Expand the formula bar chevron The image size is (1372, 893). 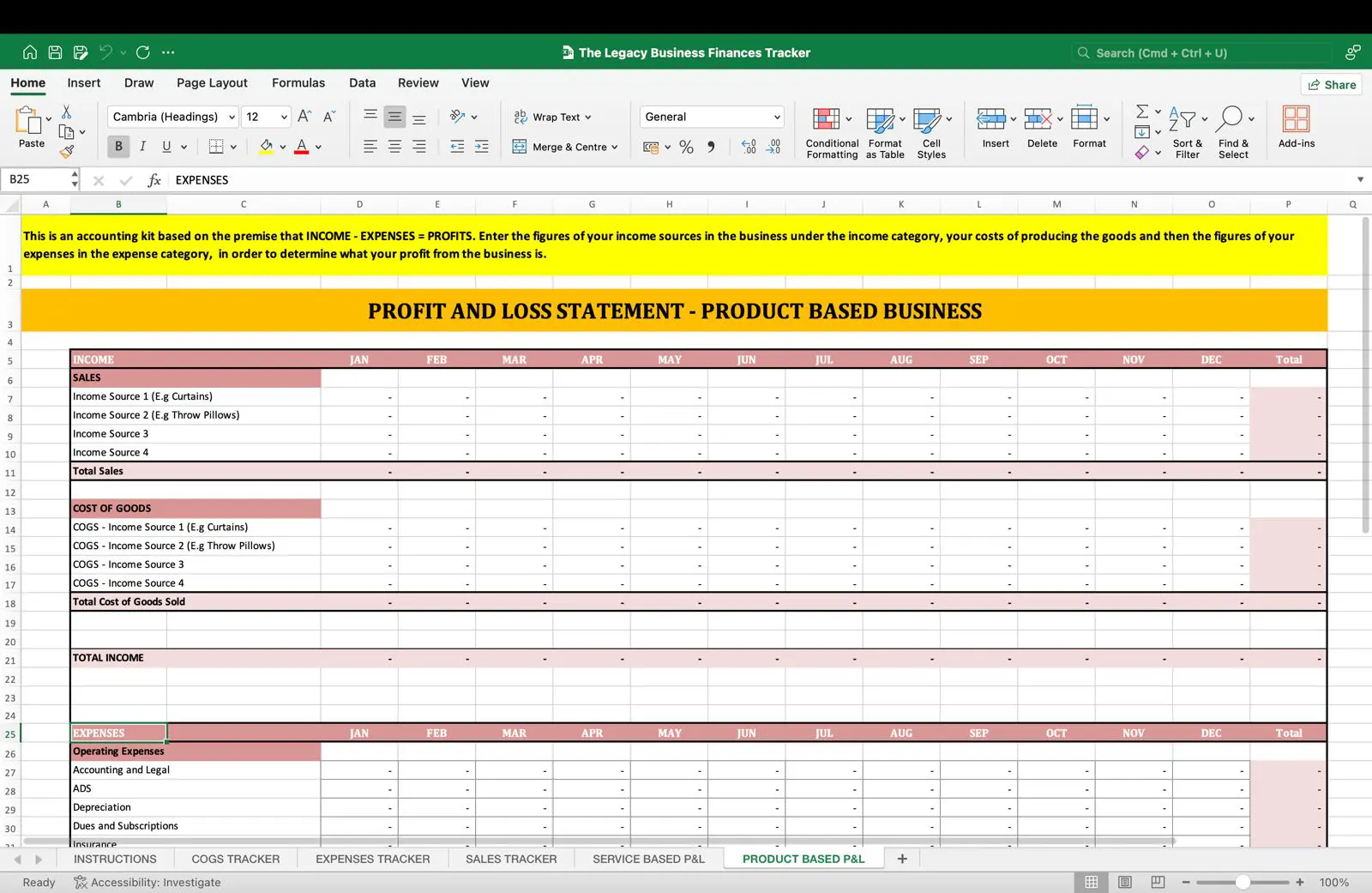click(x=1360, y=179)
